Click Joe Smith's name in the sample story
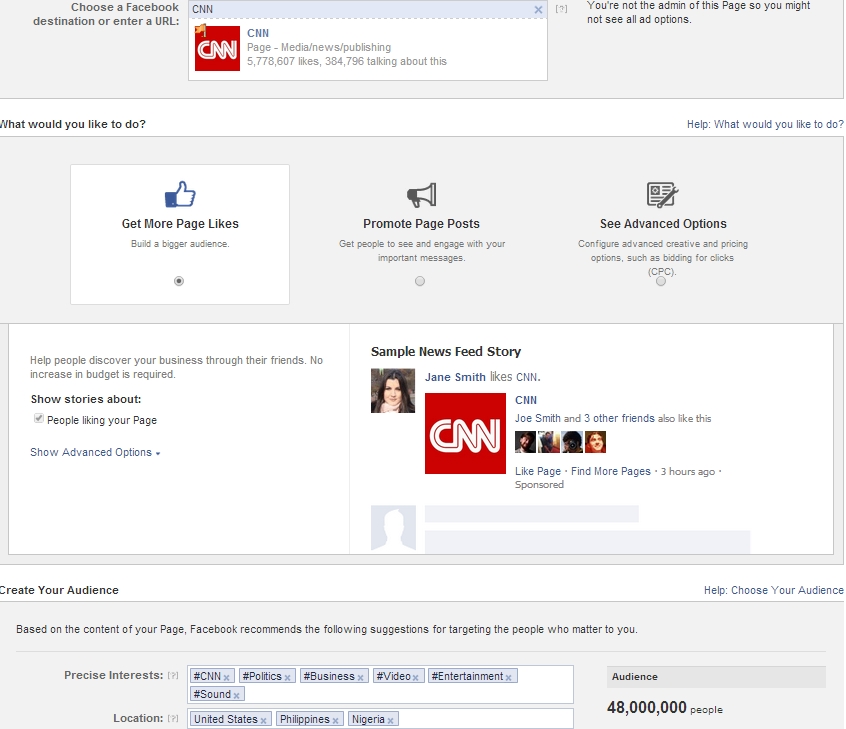The image size is (846, 729). tap(537, 418)
